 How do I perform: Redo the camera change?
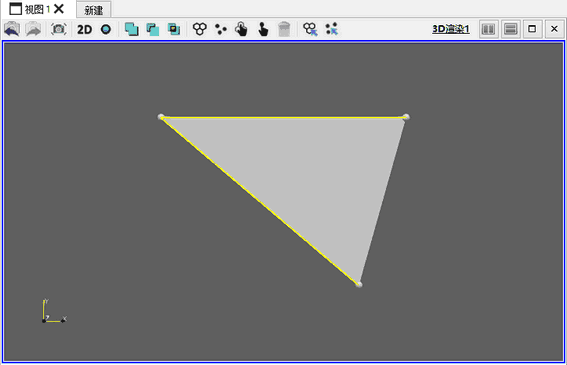click(33, 29)
